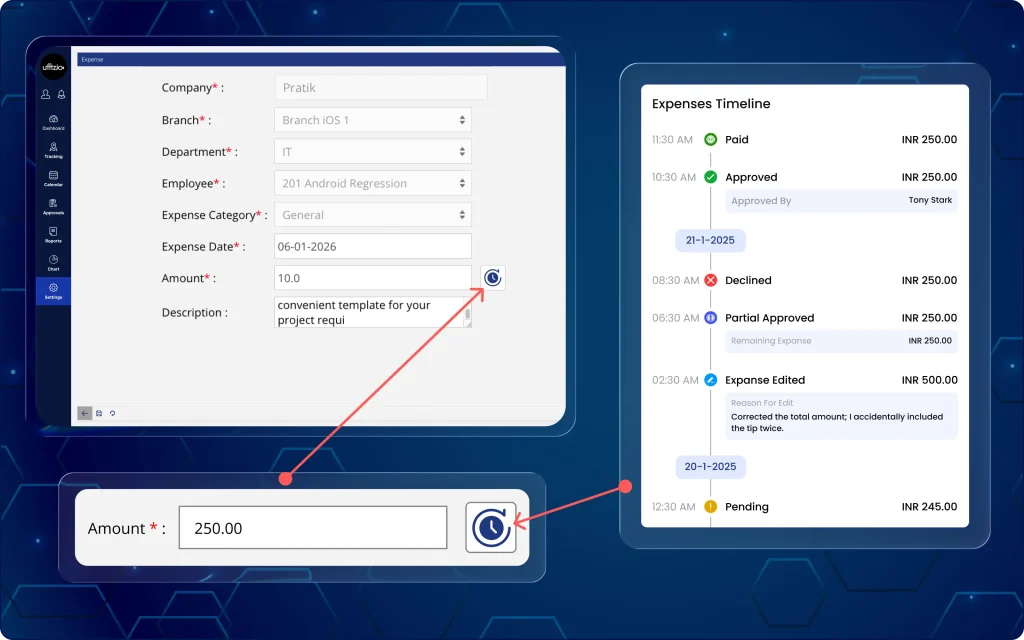Go to Dashboard in the sidebar
The image size is (1024, 640).
54,122
